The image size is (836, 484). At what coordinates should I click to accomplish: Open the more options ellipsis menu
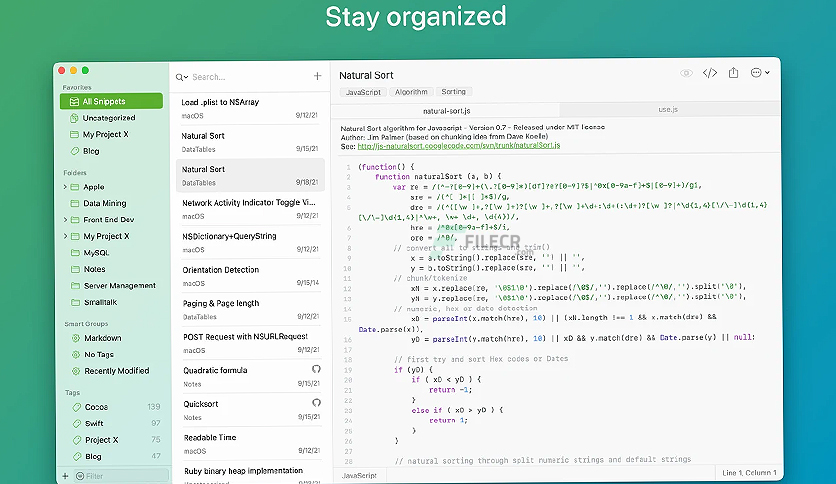tap(759, 72)
